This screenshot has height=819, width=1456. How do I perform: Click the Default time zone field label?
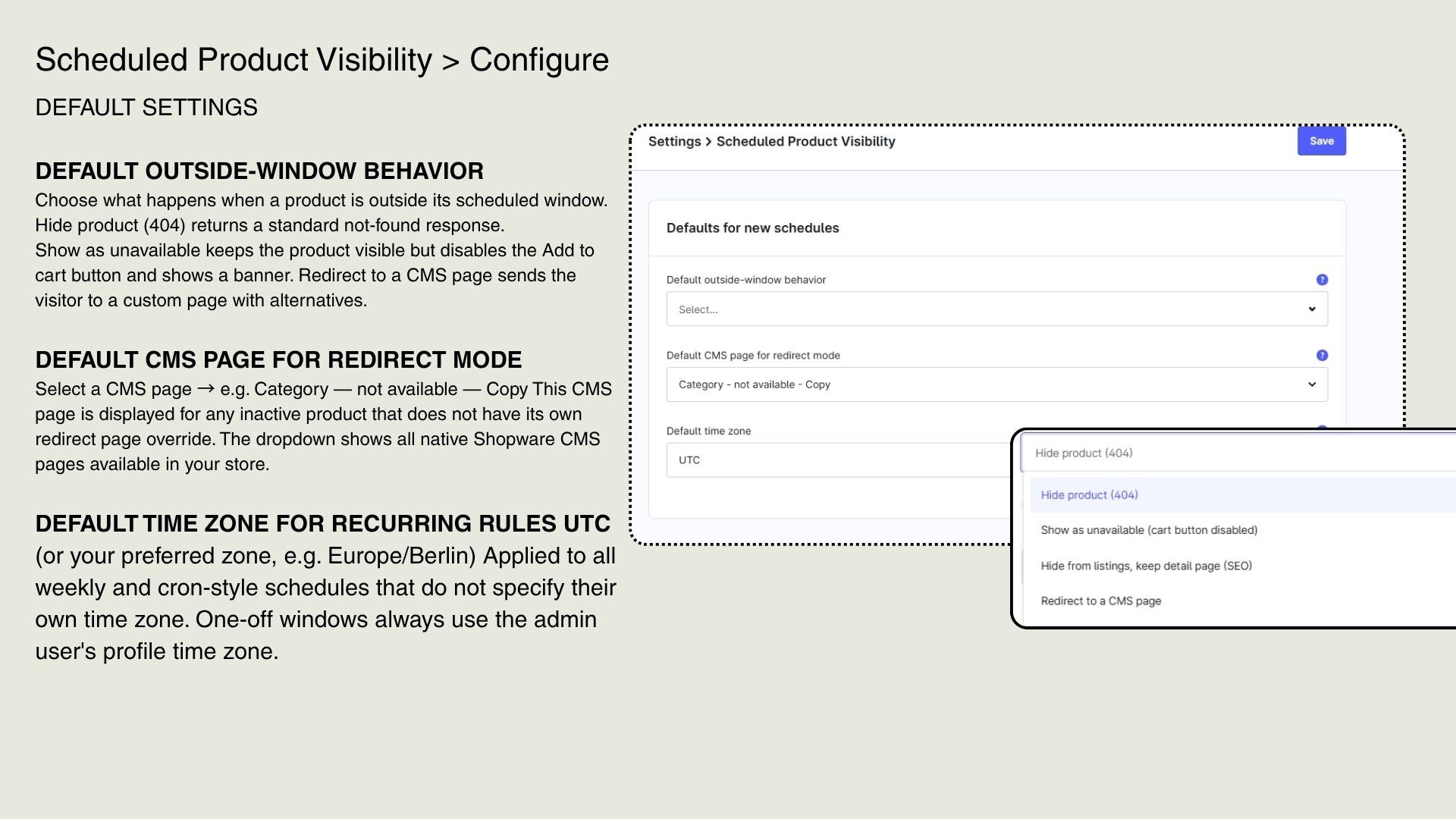pos(708,431)
